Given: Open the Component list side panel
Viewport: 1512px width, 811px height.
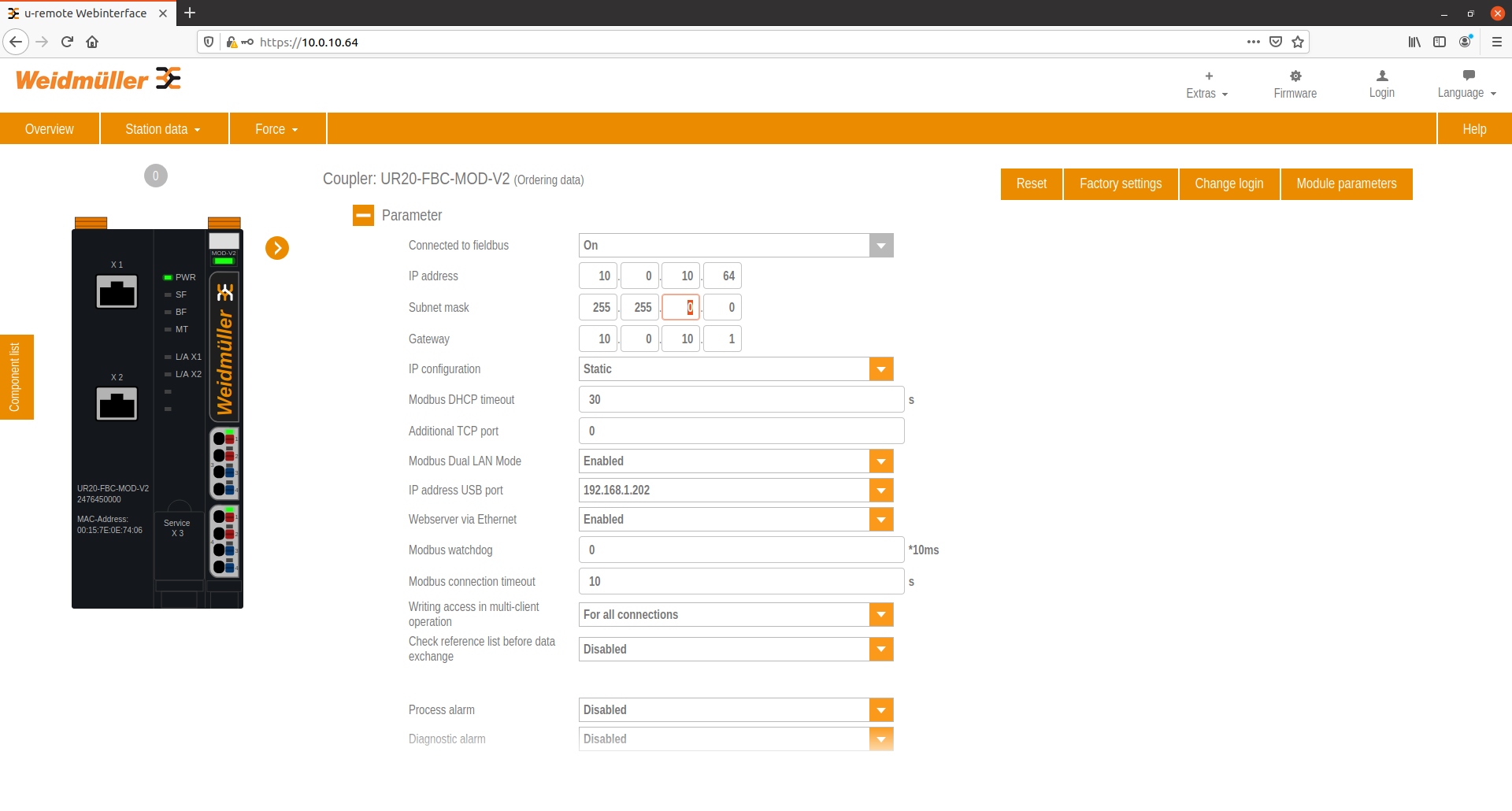Looking at the screenshot, I should [x=16, y=377].
